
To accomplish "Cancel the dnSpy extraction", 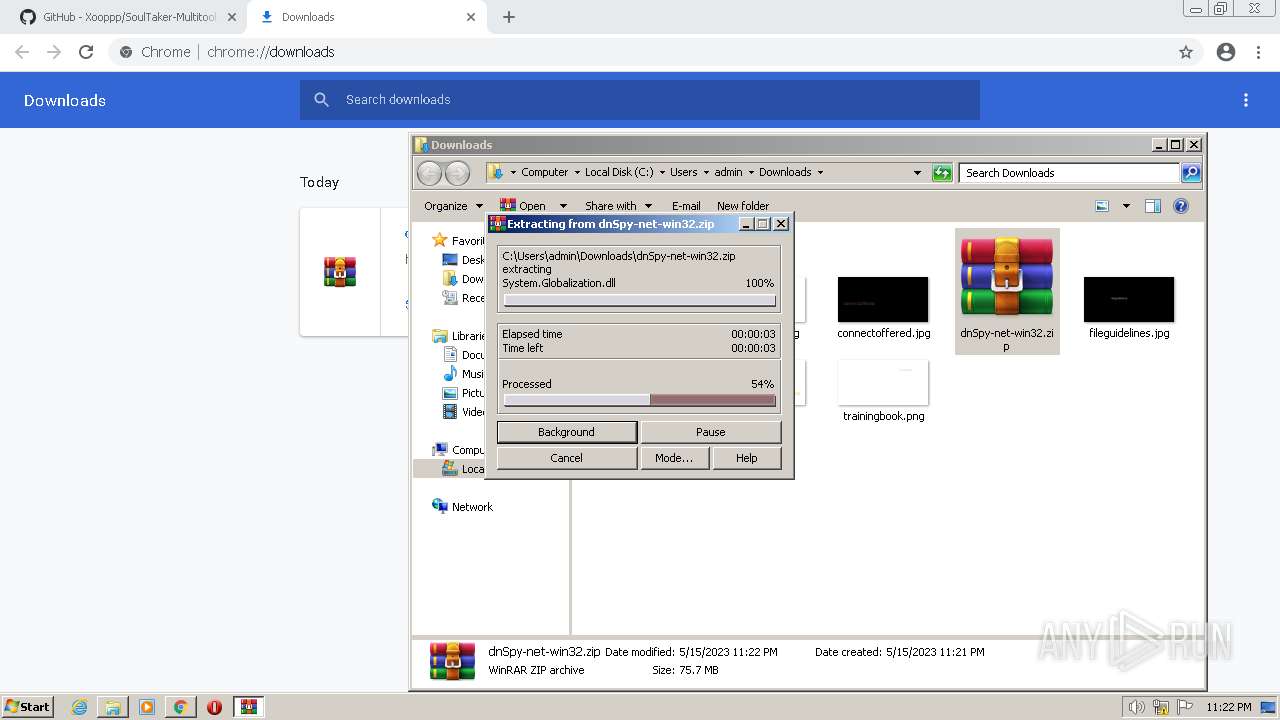I will pos(567,458).
